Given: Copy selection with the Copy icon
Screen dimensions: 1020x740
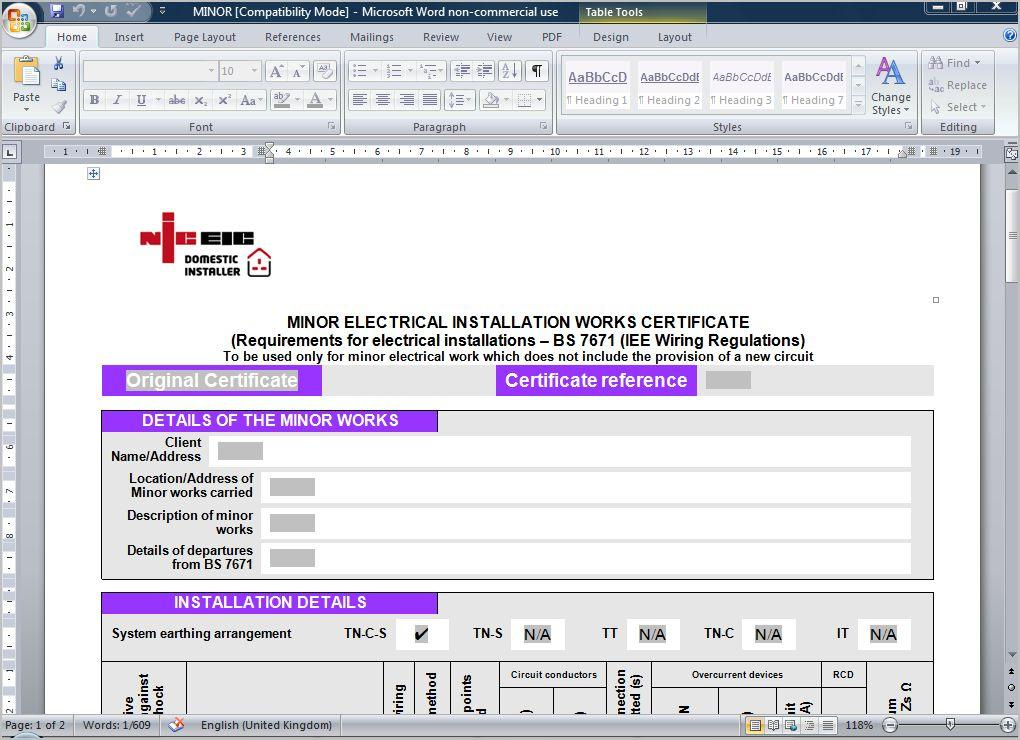Looking at the screenshot, I should pos(59,85).
